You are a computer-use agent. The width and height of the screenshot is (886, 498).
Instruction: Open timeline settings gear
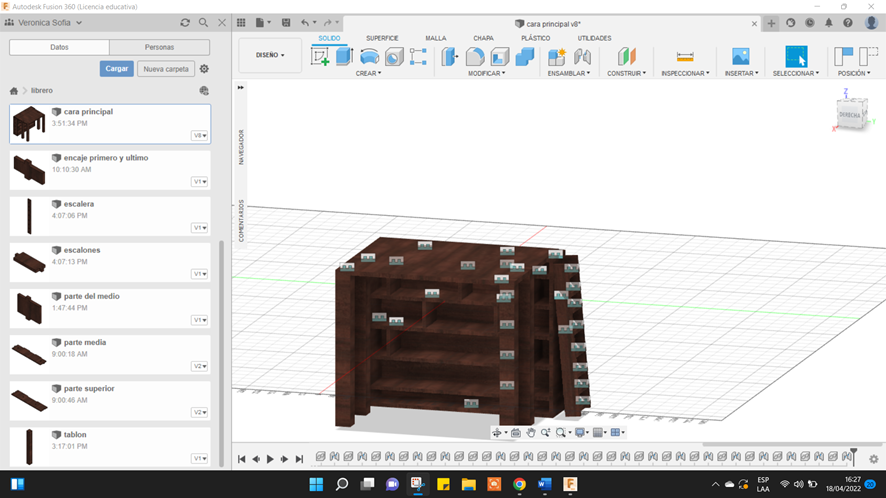tap(874, 459)
